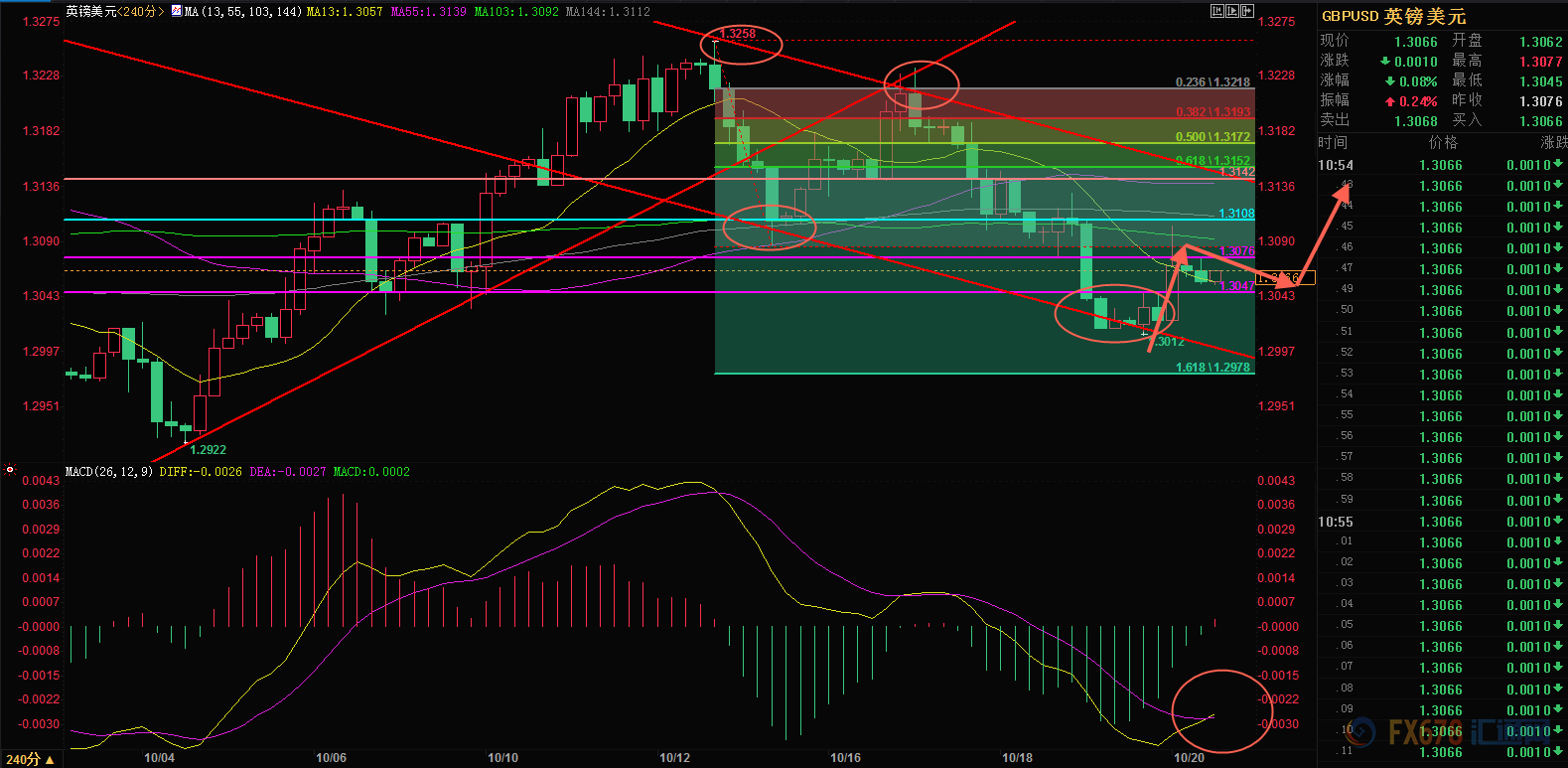The image size is (1568, 768).
Task: Click the third chart-export icon above the price axis
Action: [x=1246, y=12]
